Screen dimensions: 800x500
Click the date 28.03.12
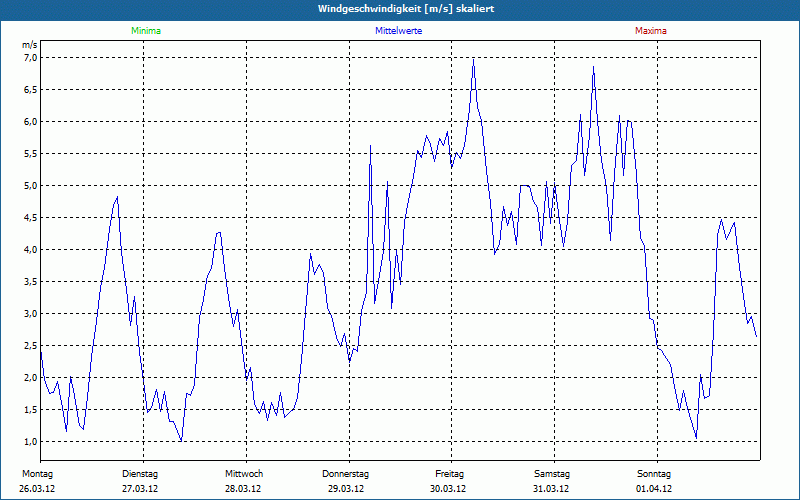tap(243, 489)
